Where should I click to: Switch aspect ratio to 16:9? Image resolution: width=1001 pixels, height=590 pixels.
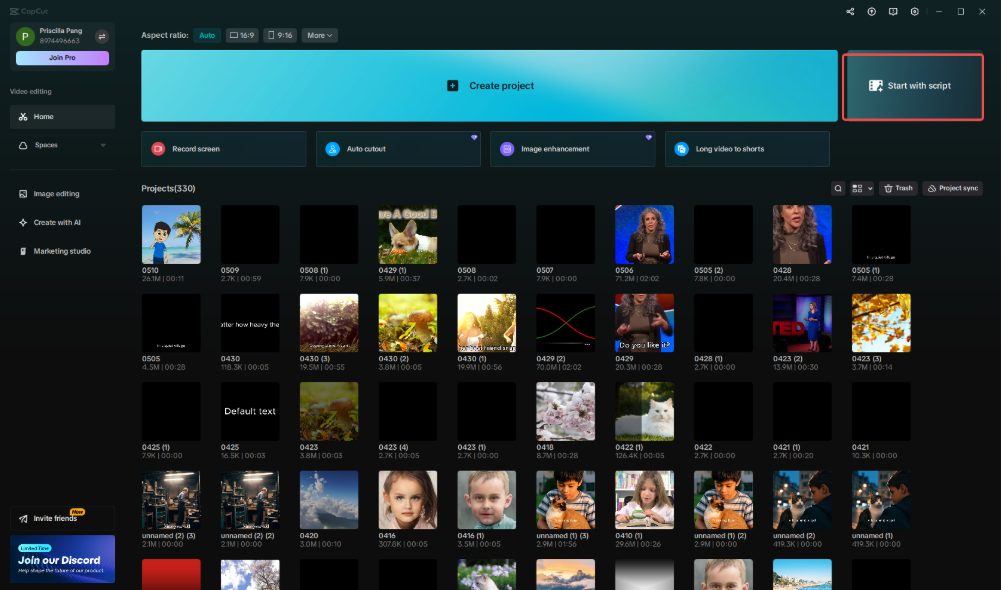241,35
